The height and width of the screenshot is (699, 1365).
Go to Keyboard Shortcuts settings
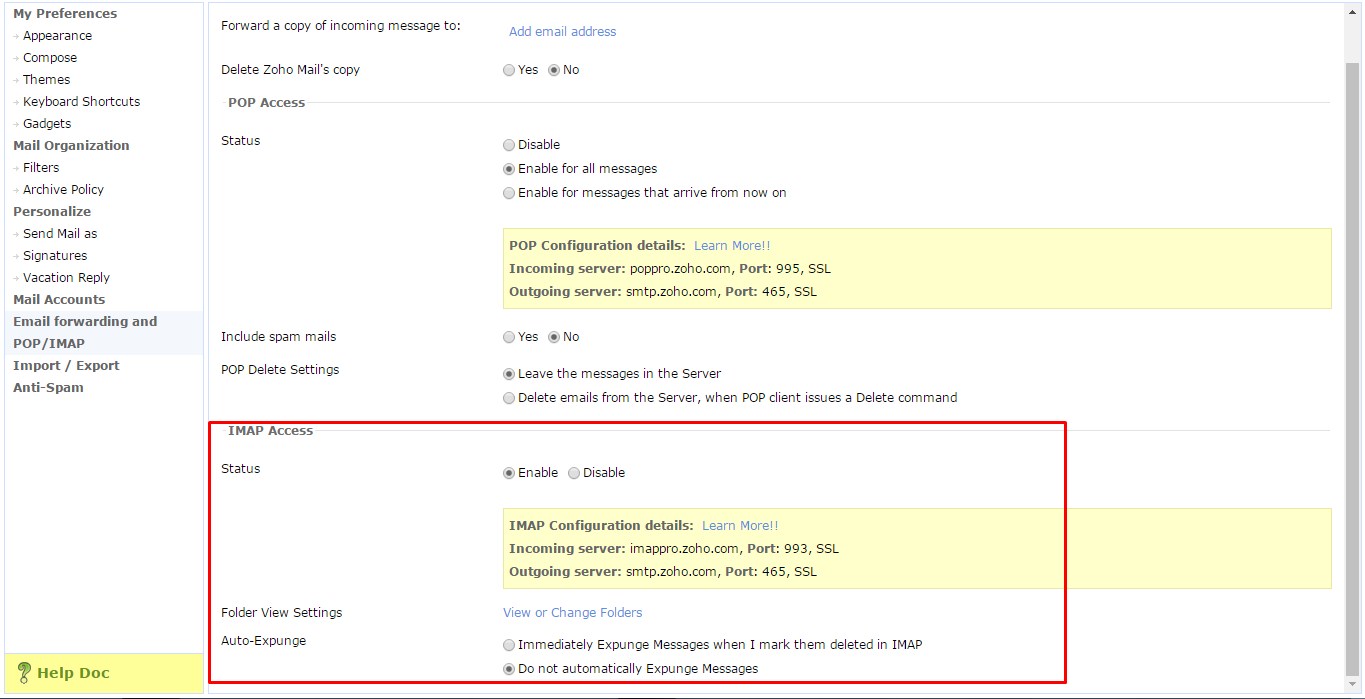(81, 102)
